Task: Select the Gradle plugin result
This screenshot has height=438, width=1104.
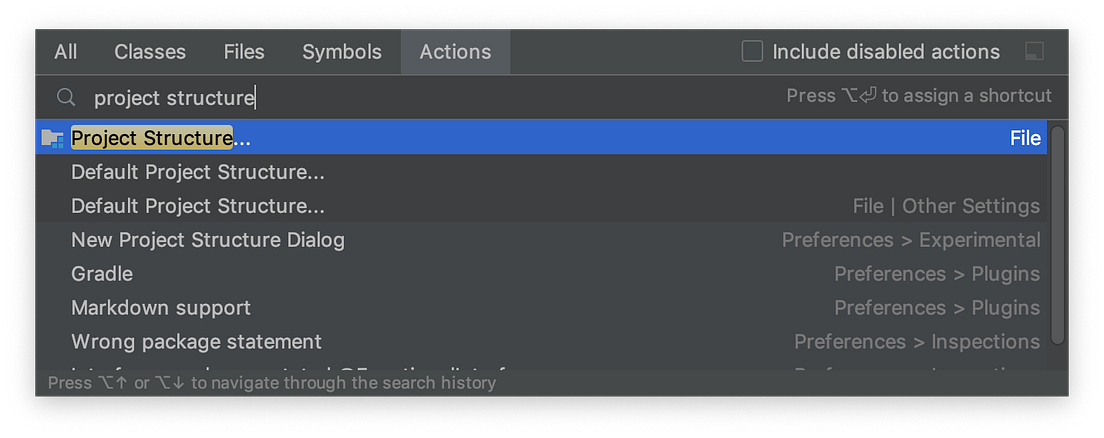Action: [x=102, y=274]
